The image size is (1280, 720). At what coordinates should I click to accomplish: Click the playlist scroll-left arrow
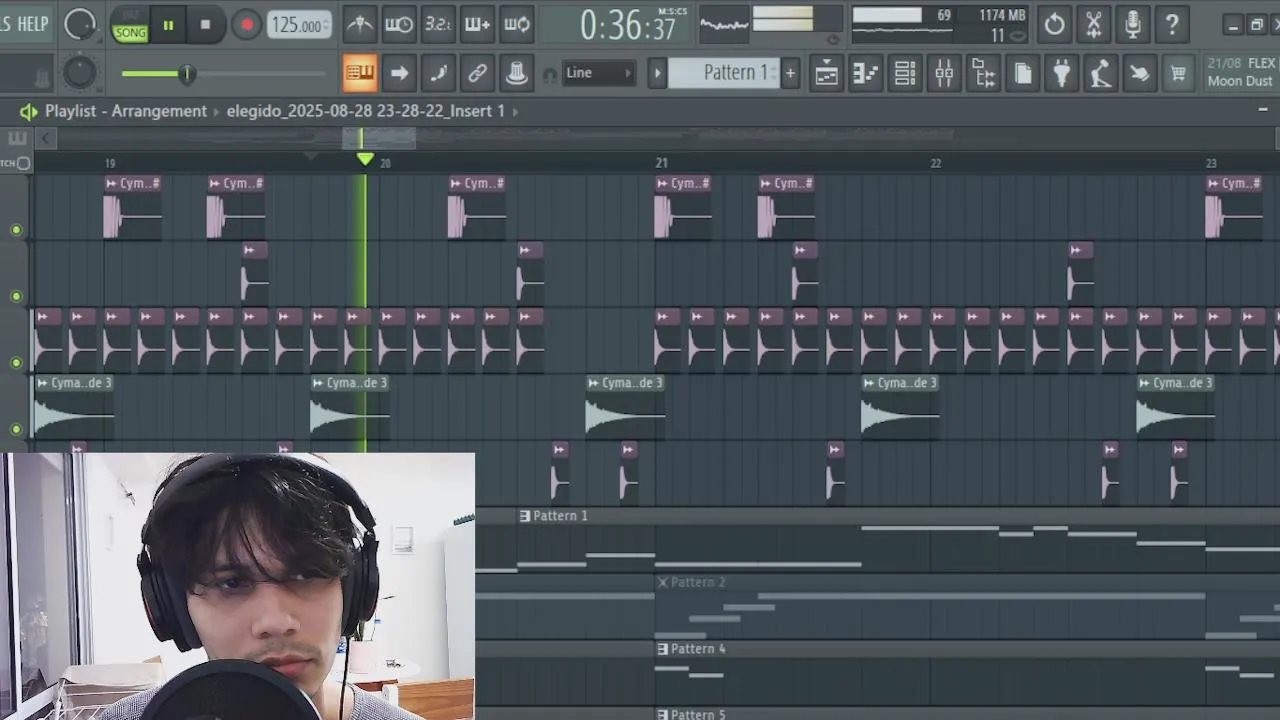45,137
